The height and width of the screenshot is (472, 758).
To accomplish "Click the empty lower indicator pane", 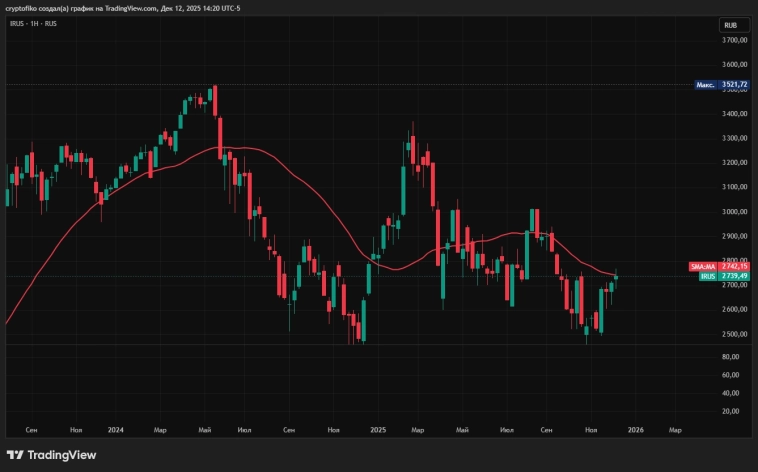I will (x=350, y=385).
